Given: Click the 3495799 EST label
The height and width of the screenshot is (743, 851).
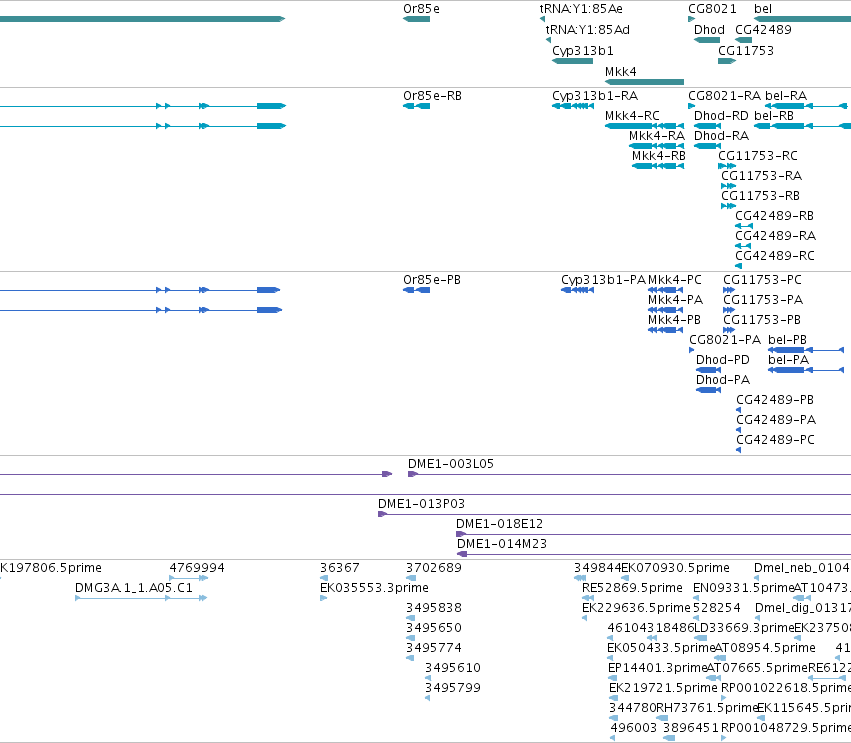Looking at the screenshot, I should (453, 688).
